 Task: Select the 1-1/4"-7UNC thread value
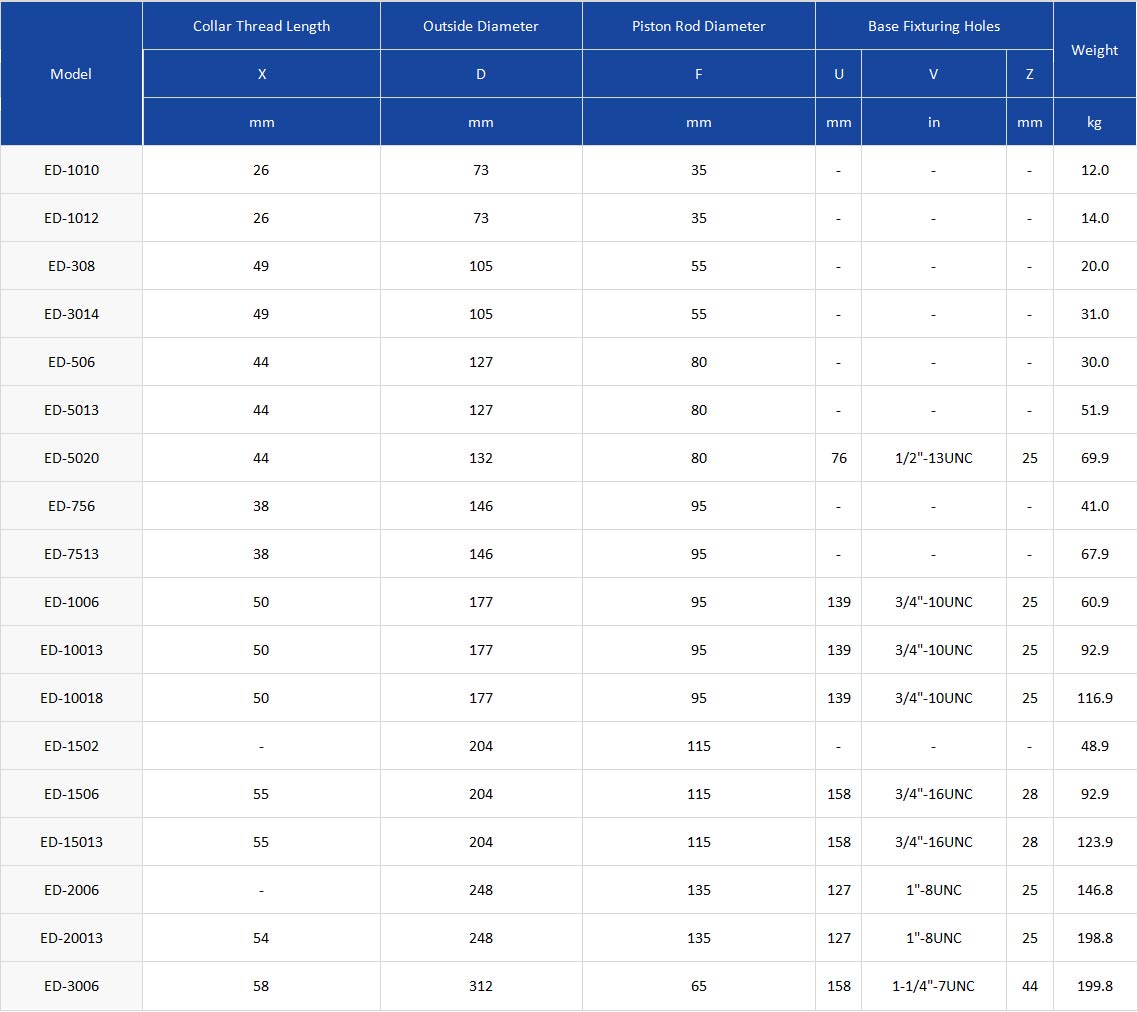(x=933, y=985)
